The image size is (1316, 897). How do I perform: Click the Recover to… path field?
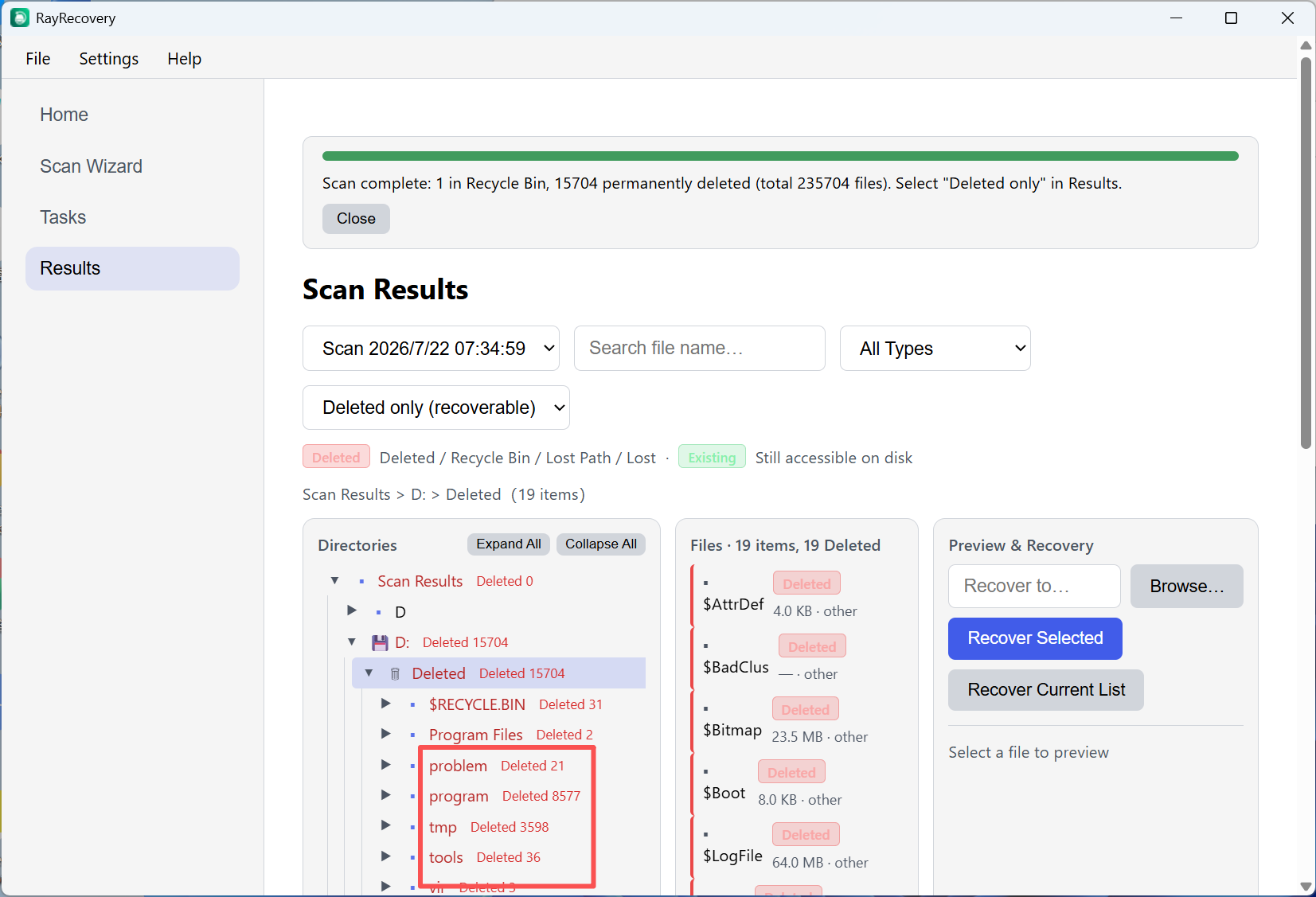tap(1034, 587)
